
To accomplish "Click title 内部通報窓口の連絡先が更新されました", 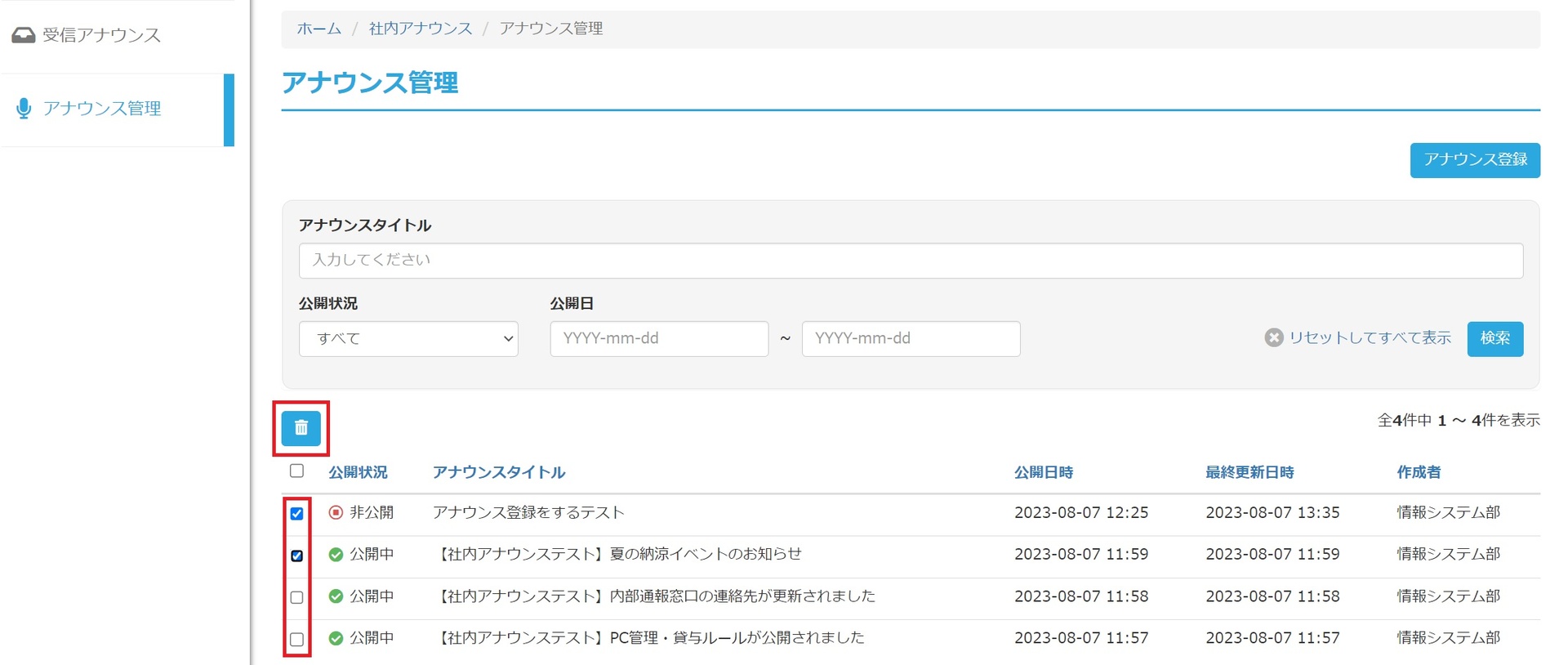I will click(742, 596).
